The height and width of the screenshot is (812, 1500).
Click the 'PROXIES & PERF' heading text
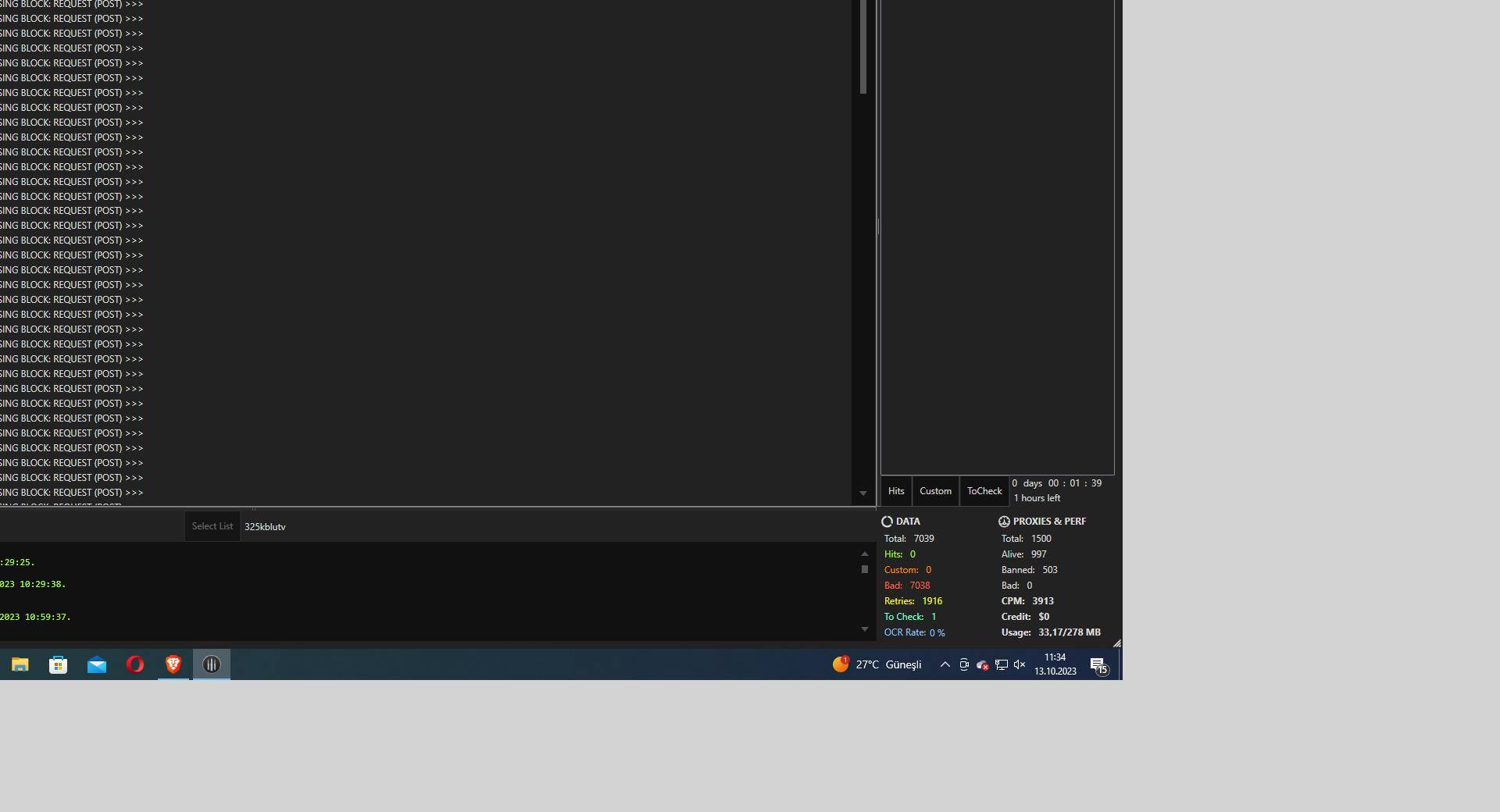pos(1049,522)
